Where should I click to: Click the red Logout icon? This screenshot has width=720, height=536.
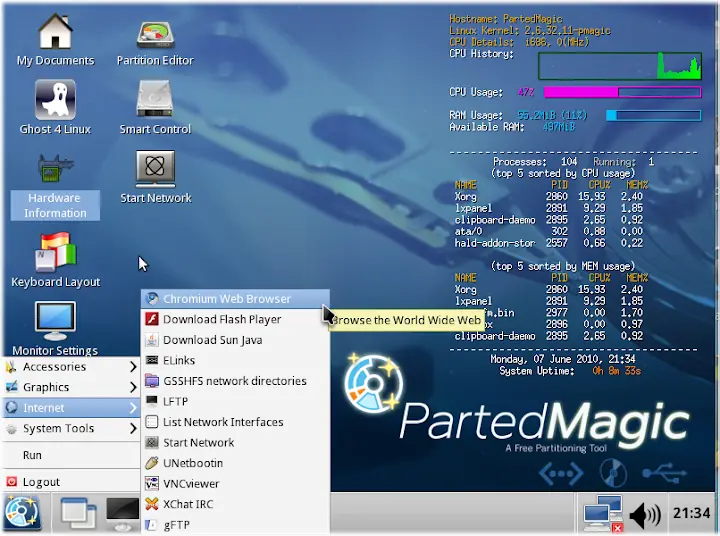pos(11,481)
